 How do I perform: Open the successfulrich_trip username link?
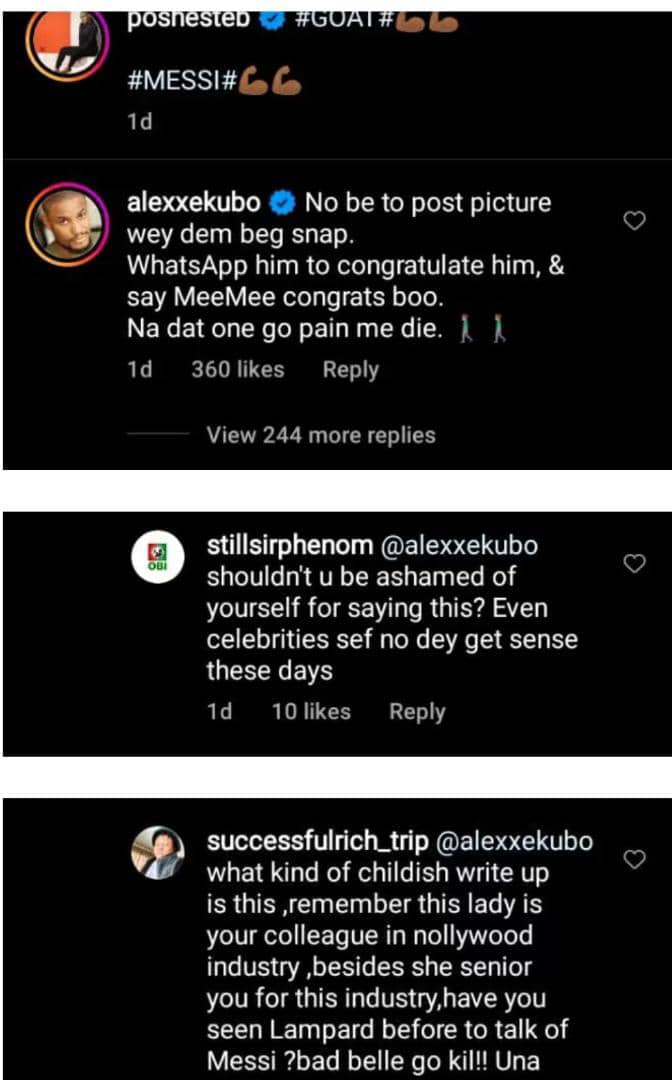click(x=317, y=841)
